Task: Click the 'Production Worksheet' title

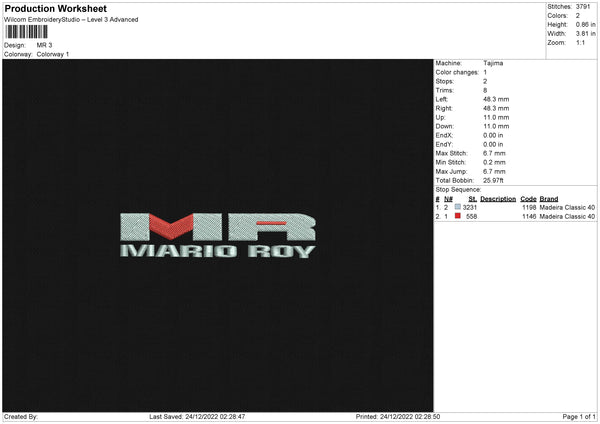Action: pyautogui.click(x=55, y=8)
